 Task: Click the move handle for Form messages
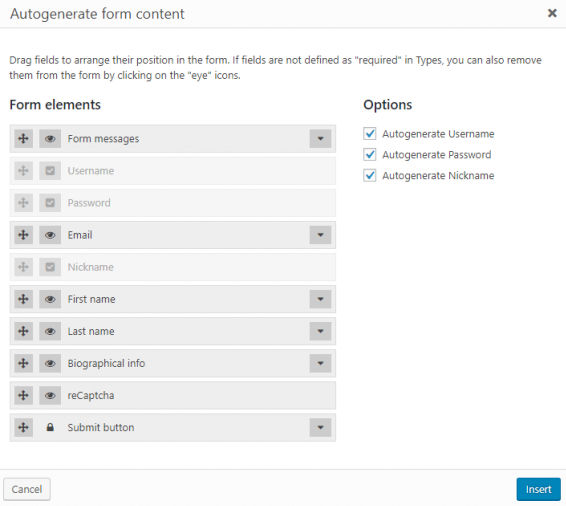click(x=23, y=139)
